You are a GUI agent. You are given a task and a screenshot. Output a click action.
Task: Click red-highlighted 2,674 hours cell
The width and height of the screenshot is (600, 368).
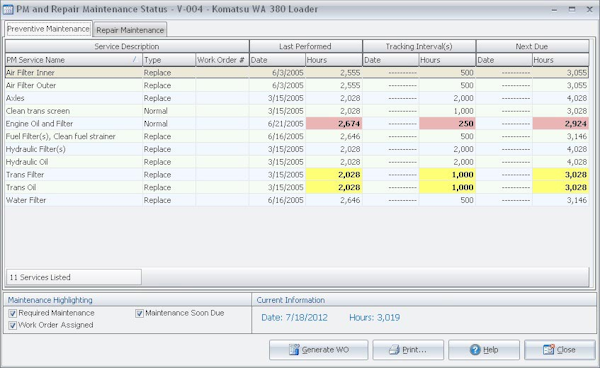[x=334, y=124]
